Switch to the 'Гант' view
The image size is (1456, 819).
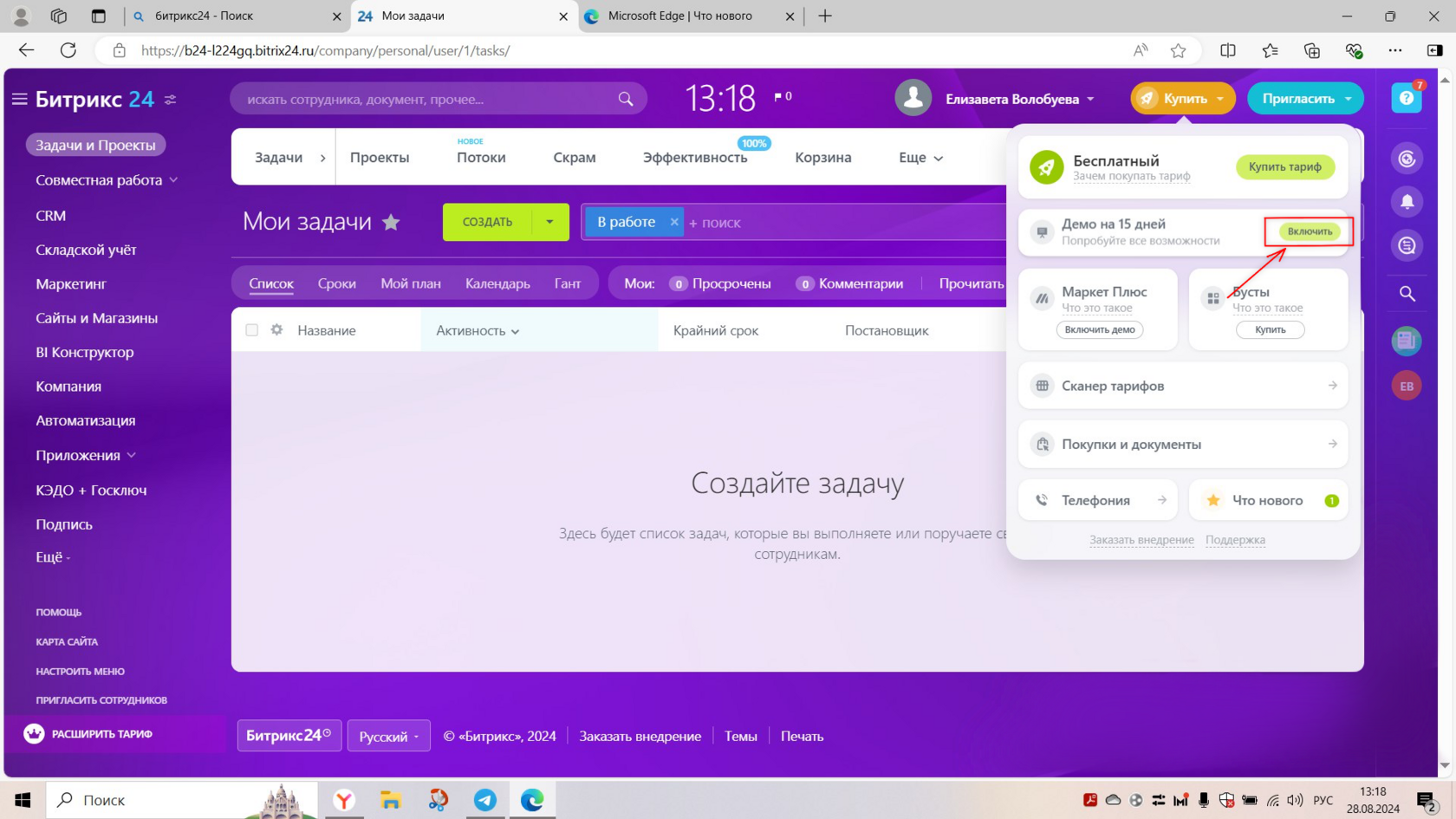click(568, 283)
